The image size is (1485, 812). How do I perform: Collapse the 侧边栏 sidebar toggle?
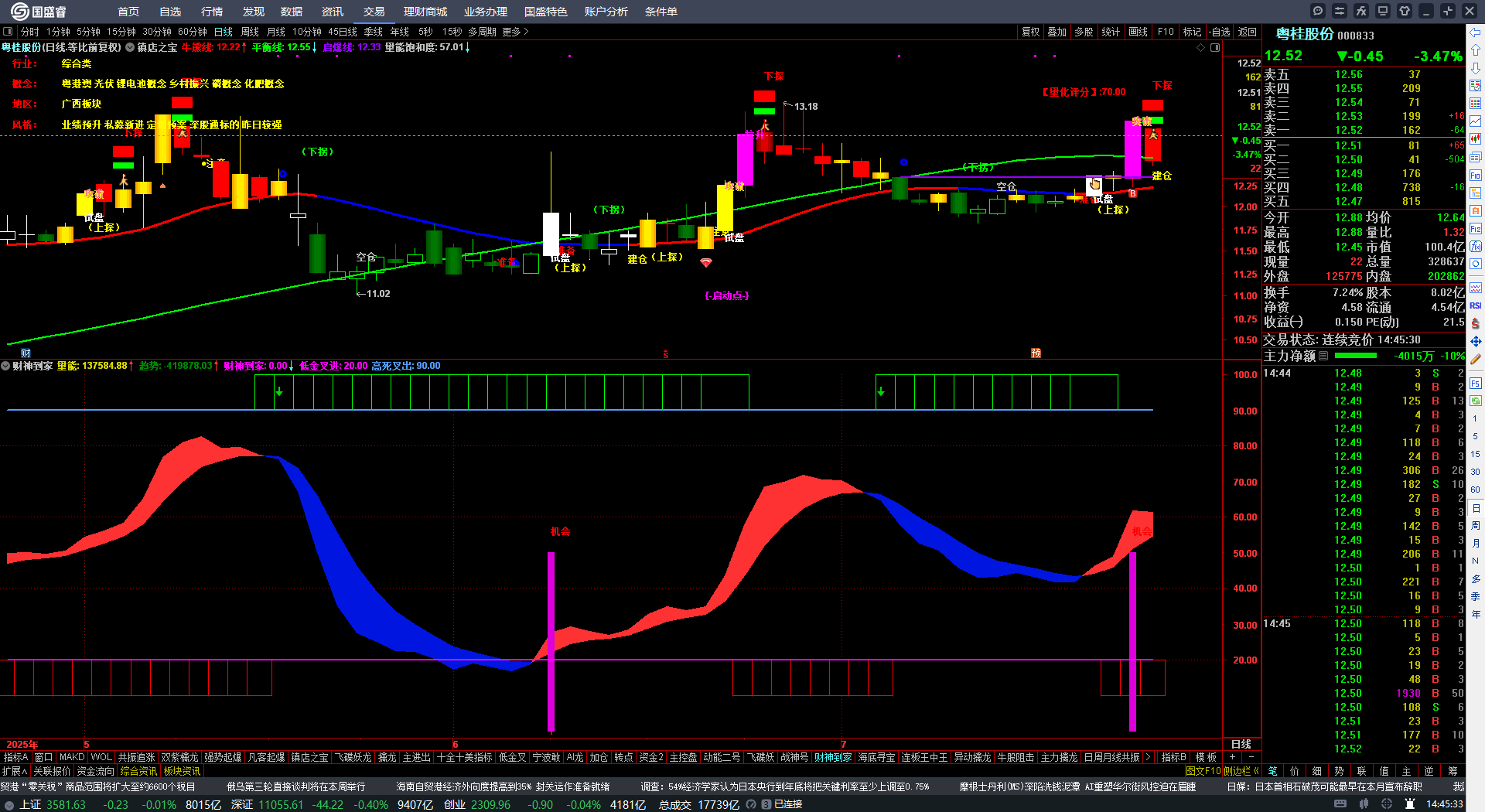(x=1241, y=771)
